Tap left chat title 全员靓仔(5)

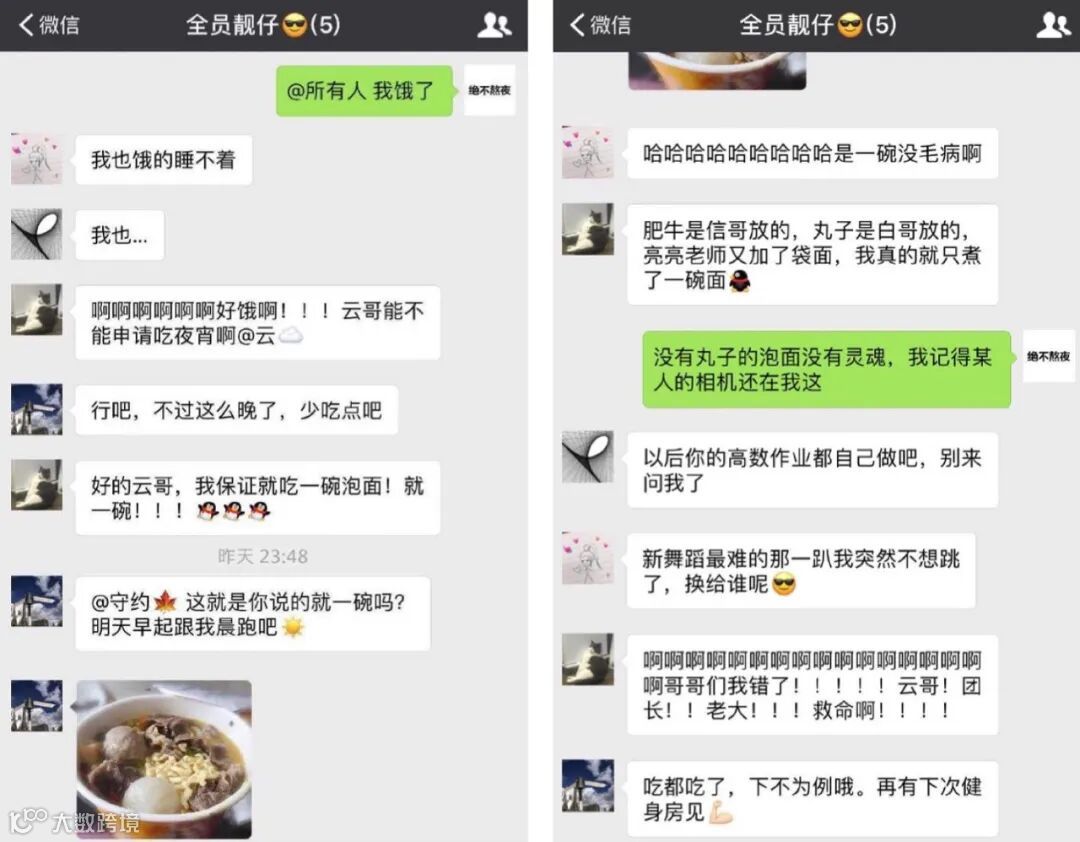click(263, 25)
